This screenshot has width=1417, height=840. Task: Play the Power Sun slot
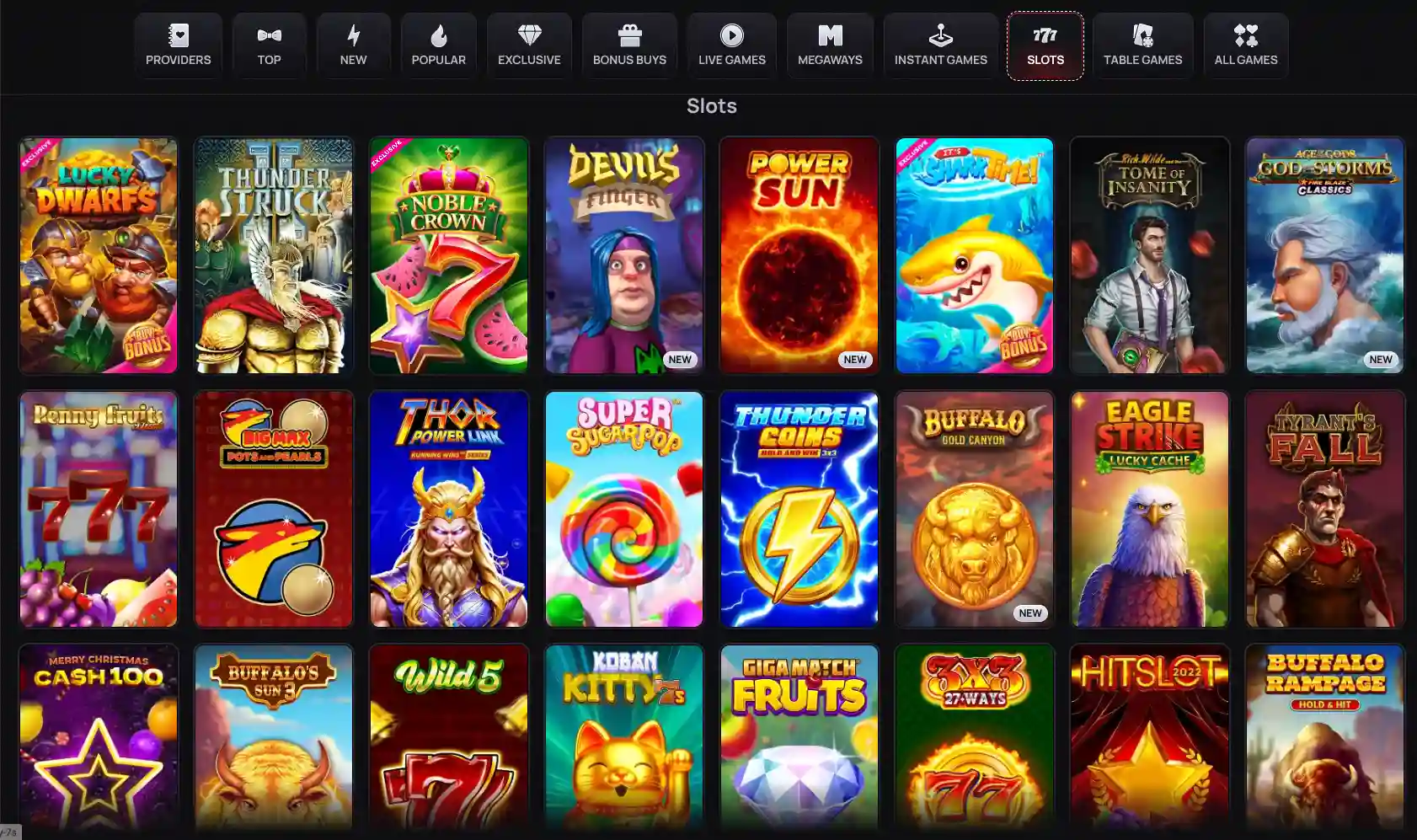tap(799, 255)
